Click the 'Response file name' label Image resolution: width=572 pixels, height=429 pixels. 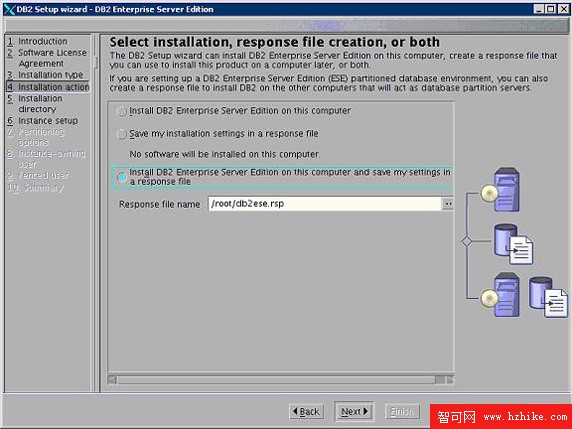(159, 204)
